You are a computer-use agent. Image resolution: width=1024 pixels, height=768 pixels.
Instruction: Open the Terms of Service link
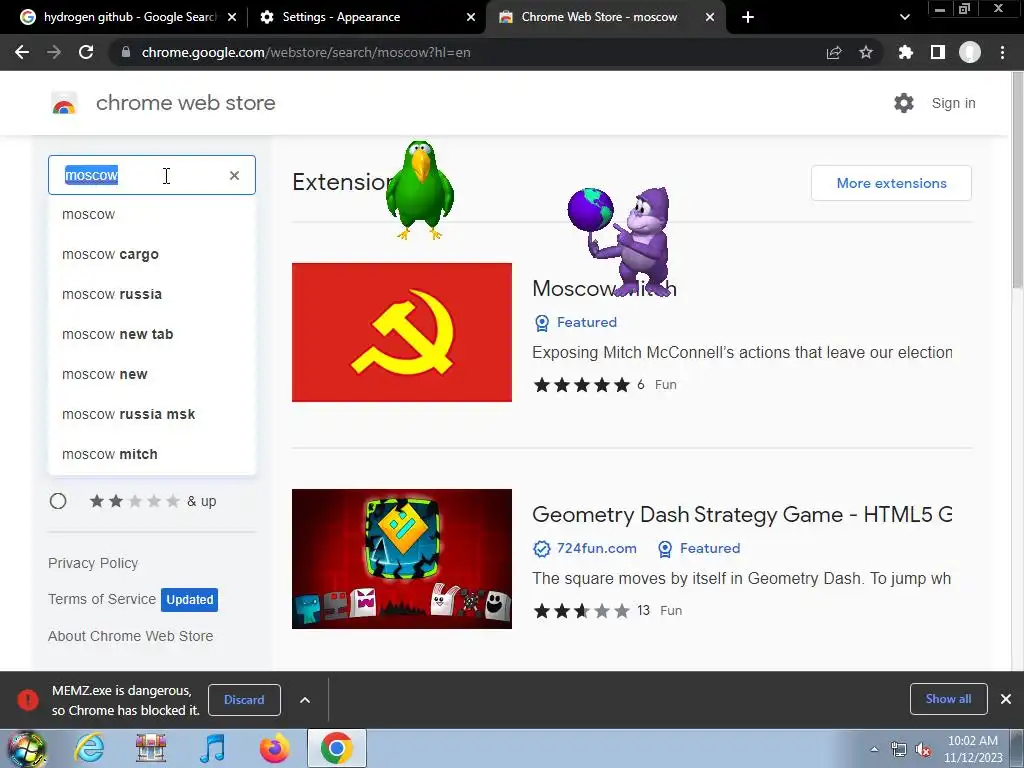(102, 599)
